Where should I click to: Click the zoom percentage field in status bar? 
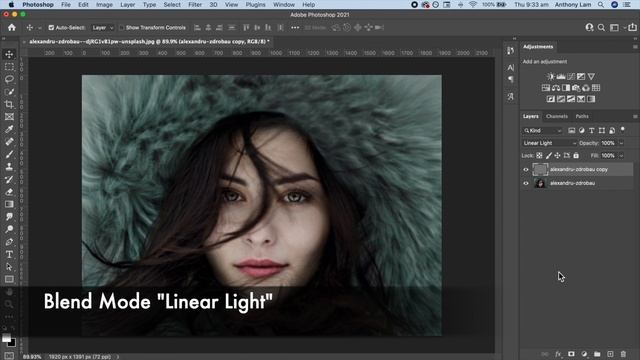[31, 357]
